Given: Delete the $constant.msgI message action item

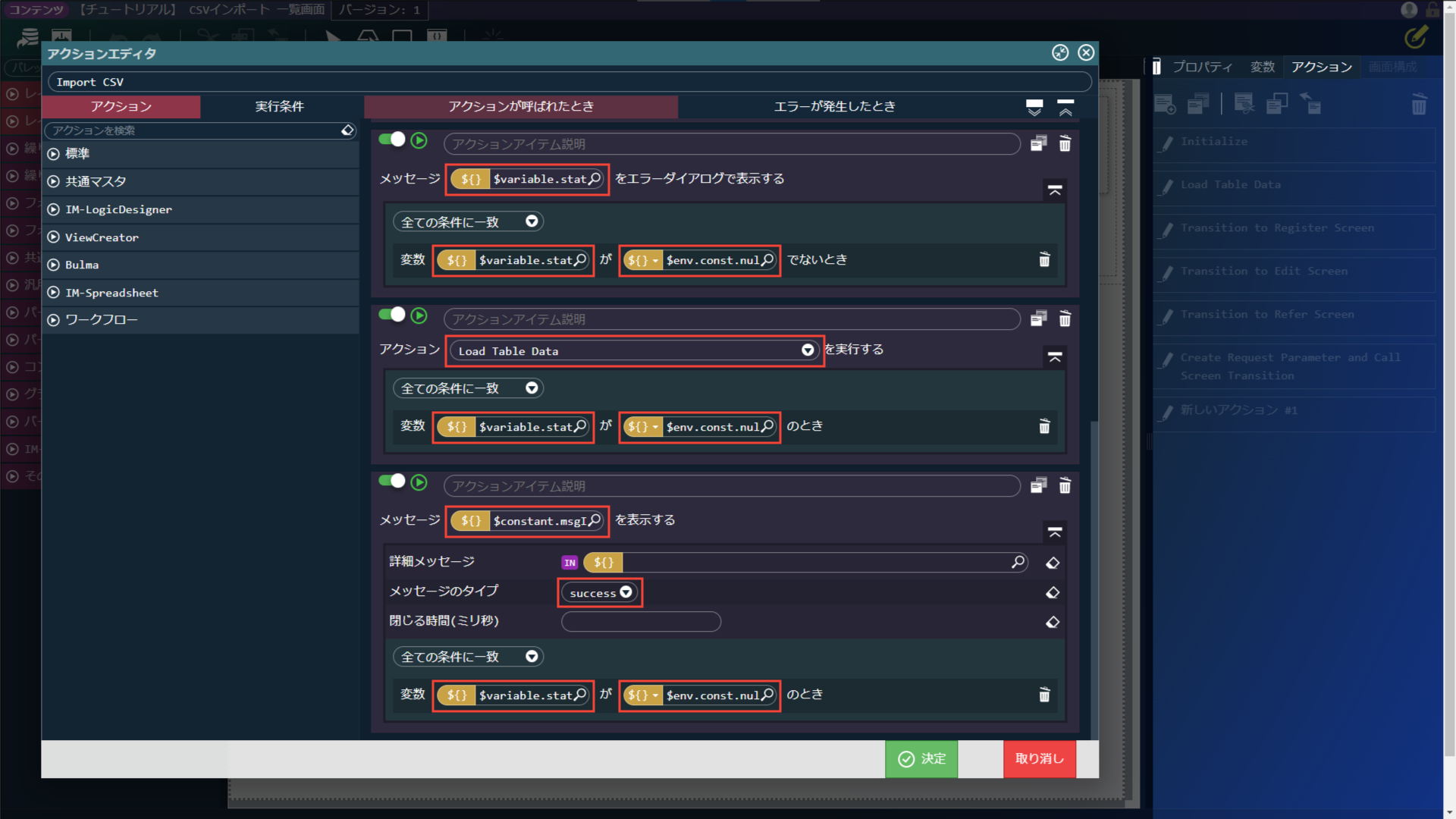Looking at the screenshot, I should pyautogui.click(x=1065, y=486).
